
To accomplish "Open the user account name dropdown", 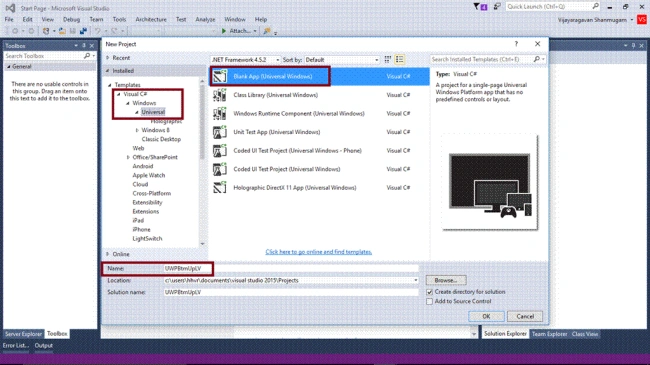I will [632, 20].
